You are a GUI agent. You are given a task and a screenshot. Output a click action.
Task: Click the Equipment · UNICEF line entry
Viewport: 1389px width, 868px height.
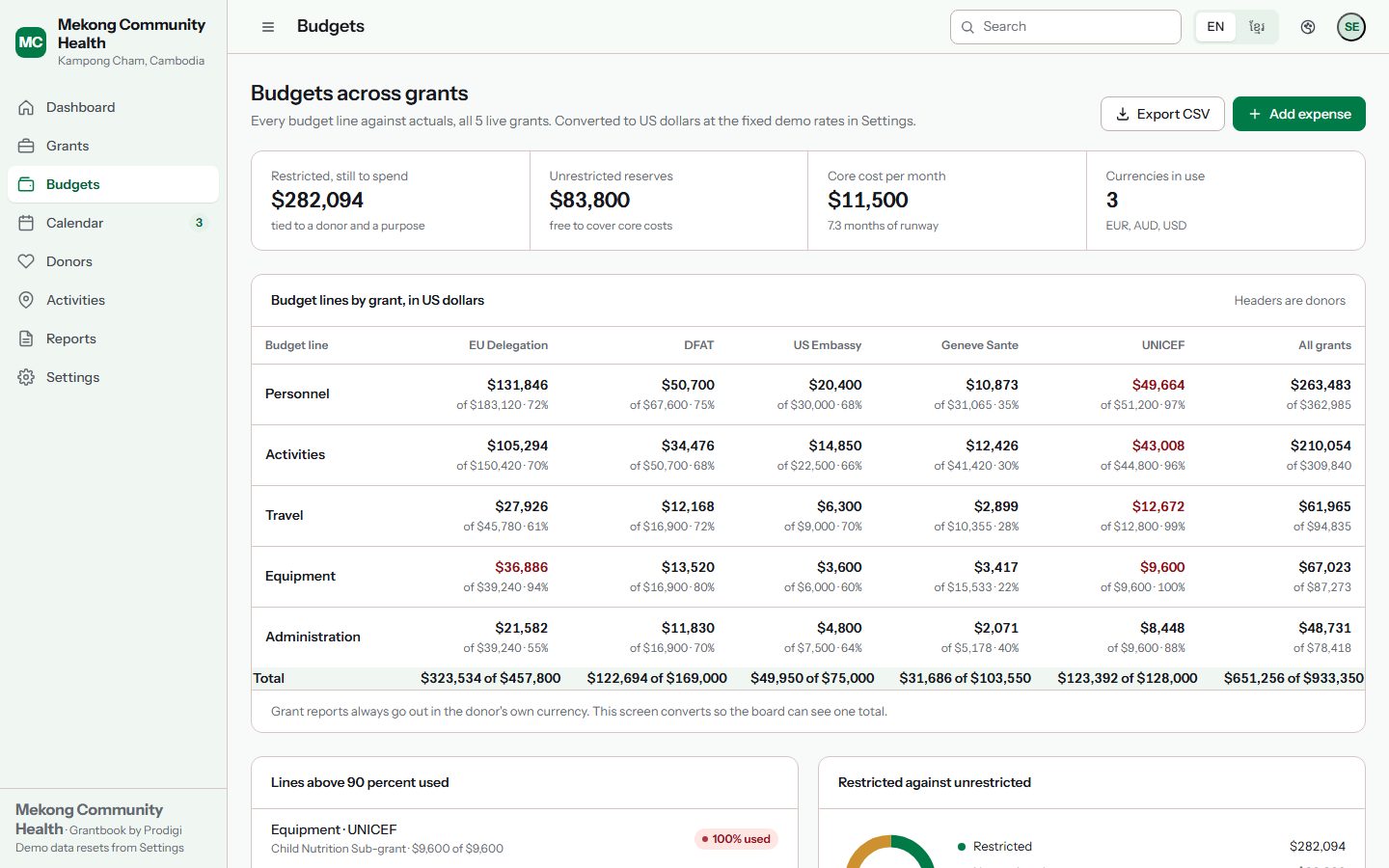tap(524, 839)
